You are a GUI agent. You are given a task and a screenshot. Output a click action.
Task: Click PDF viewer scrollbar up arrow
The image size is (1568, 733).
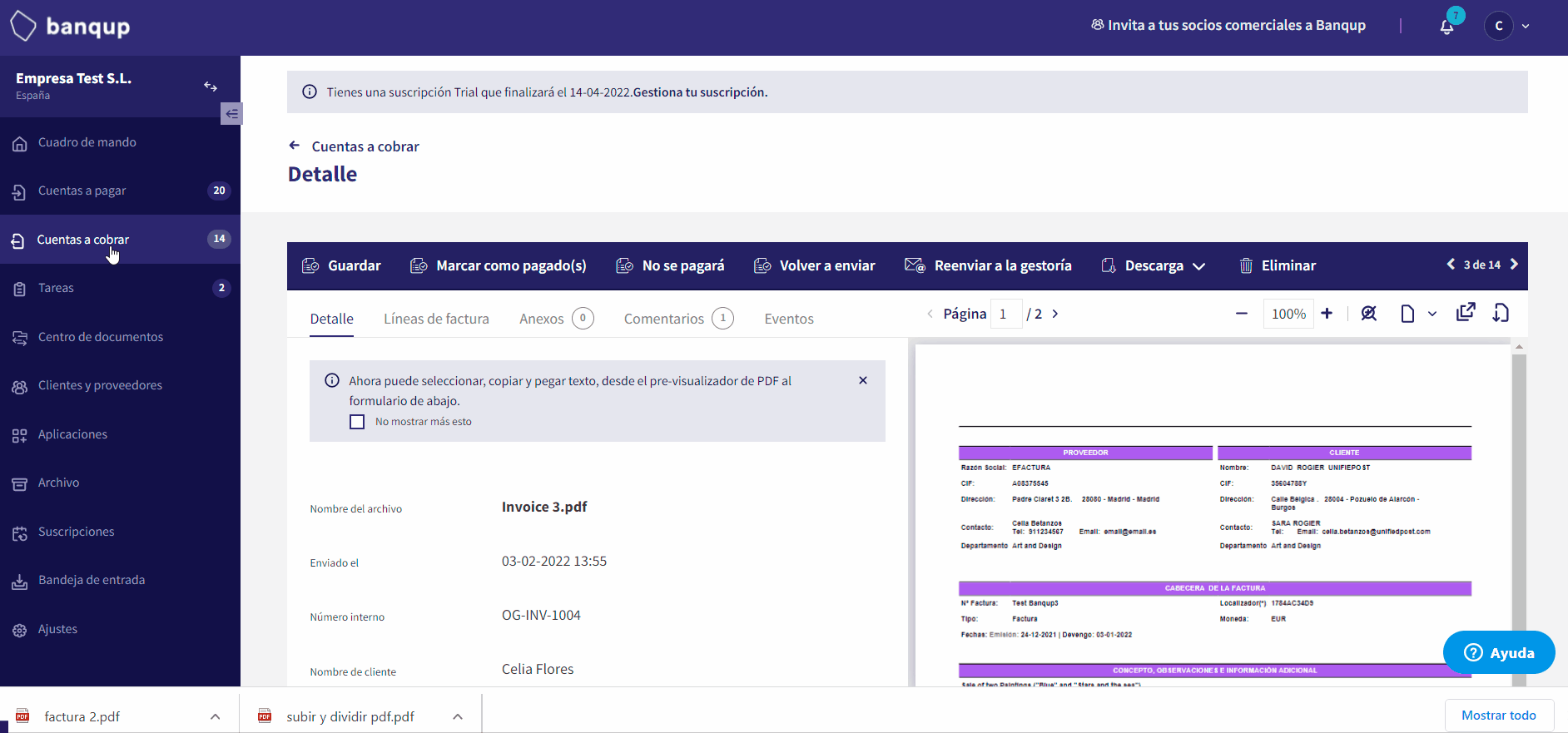1519,347
